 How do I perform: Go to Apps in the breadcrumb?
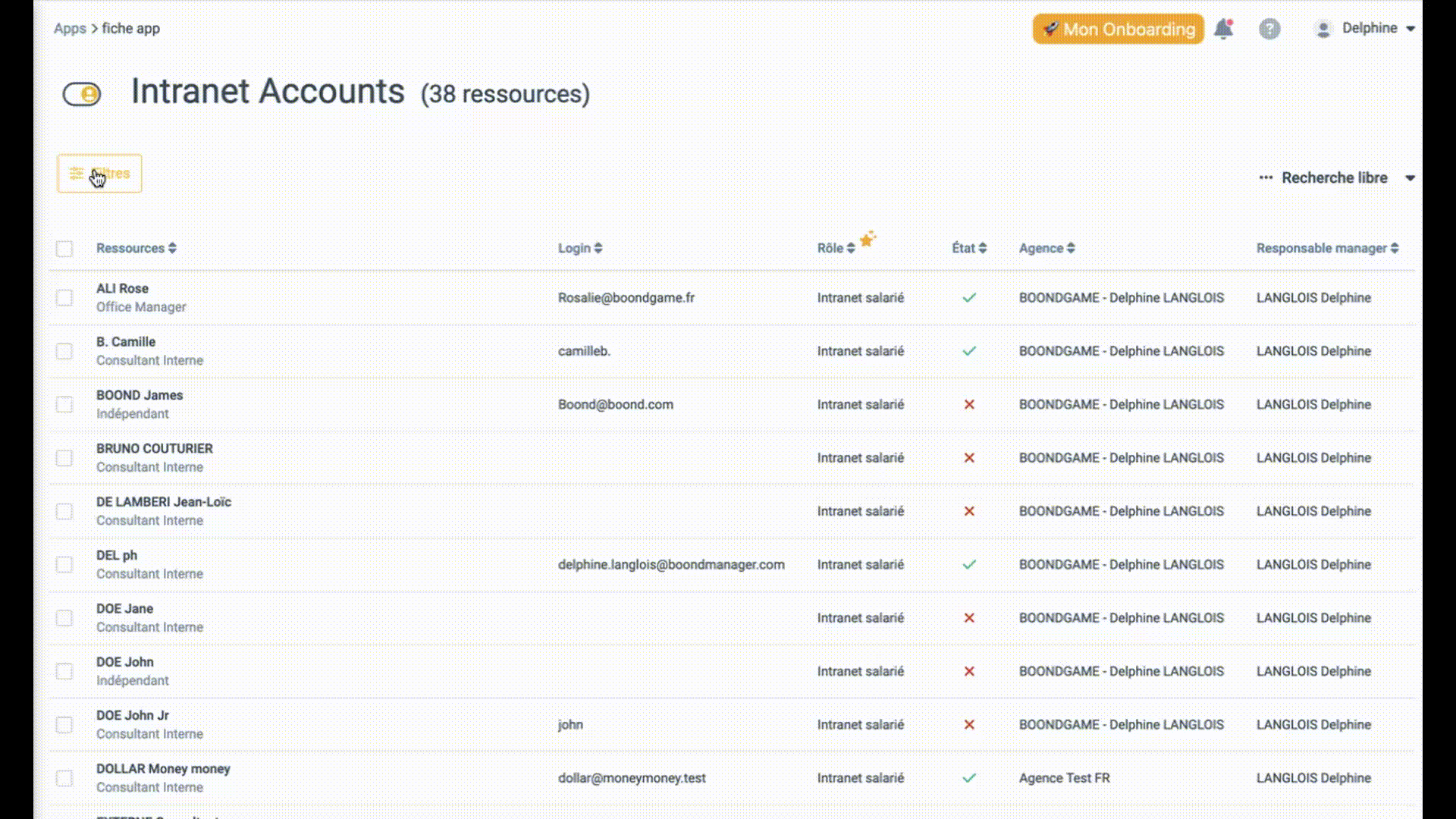70,29
